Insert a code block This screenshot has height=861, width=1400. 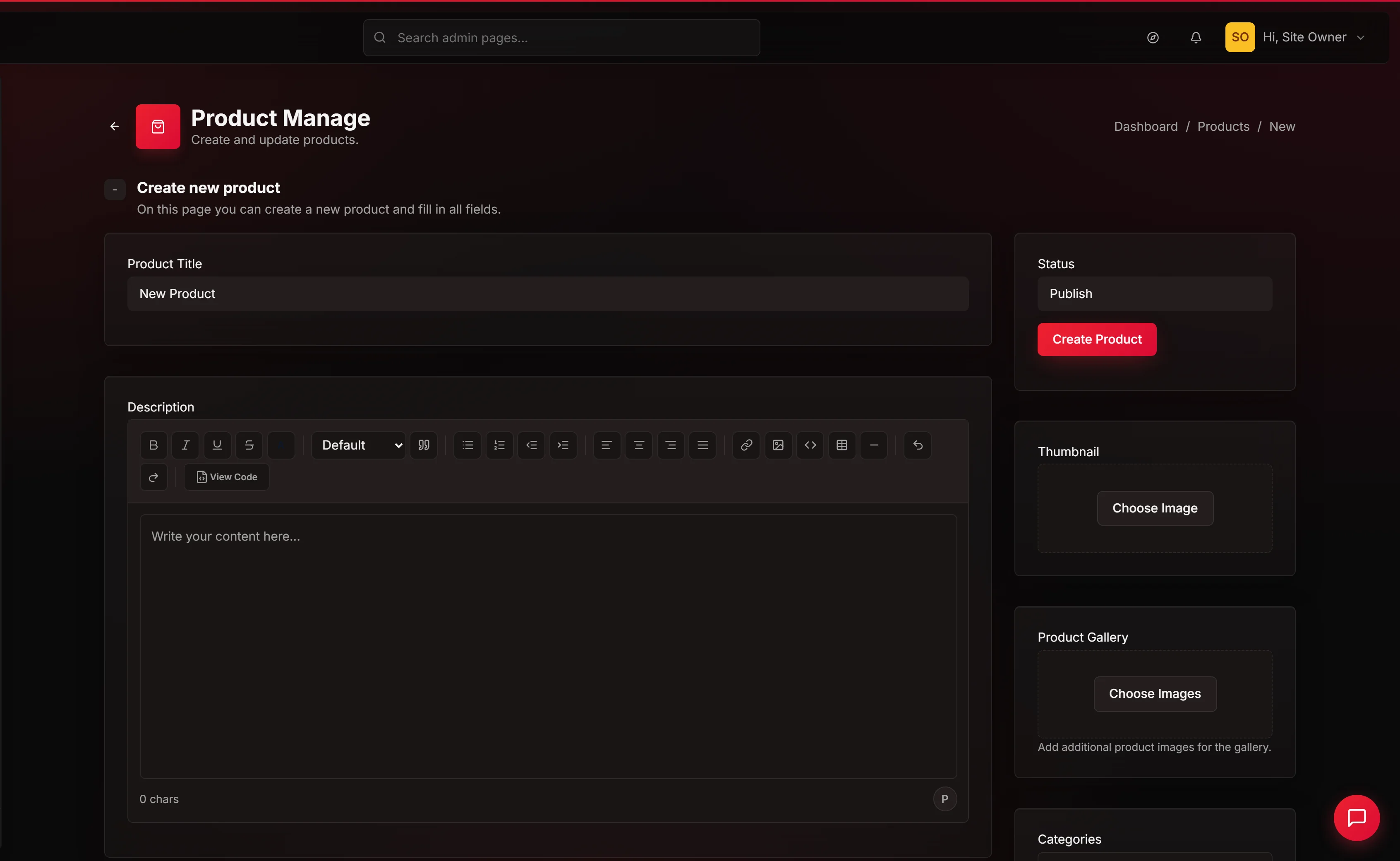pos(810,445)
